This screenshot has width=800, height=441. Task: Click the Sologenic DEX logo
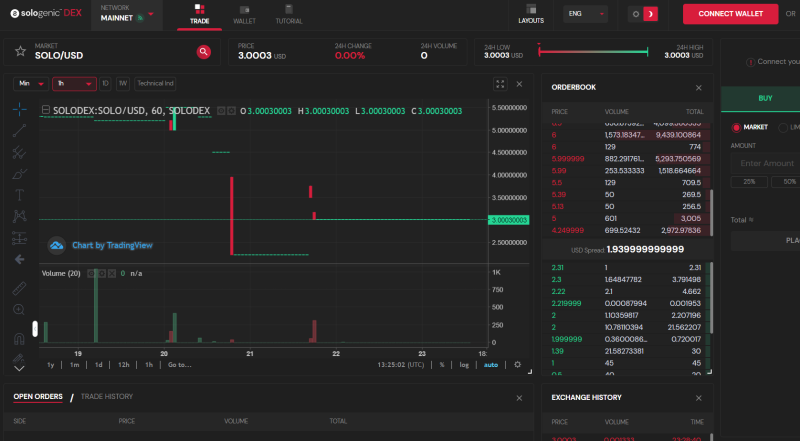[x=46, y=13]
